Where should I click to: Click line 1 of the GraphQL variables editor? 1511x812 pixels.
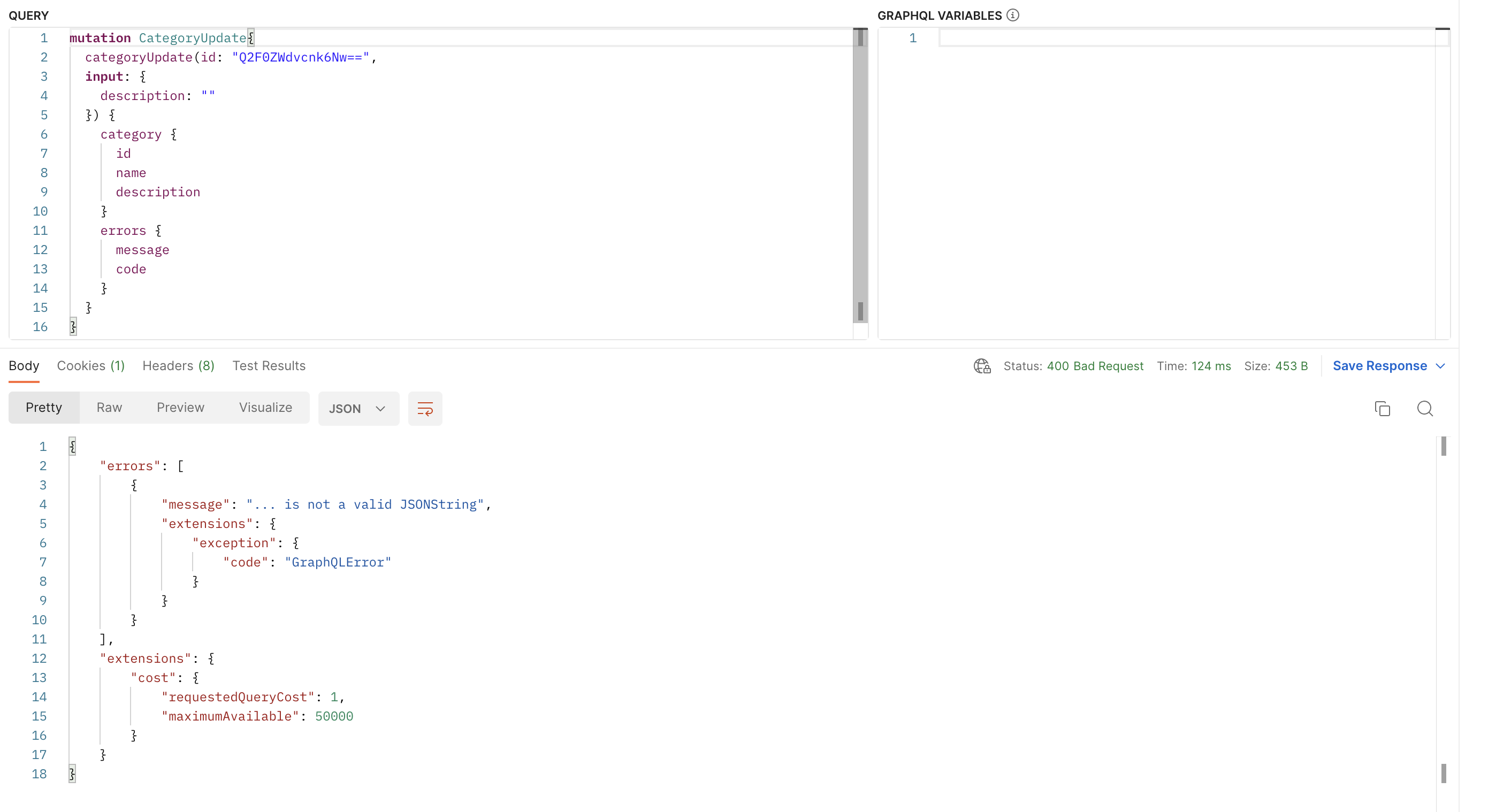click(x=1056, y=37)
